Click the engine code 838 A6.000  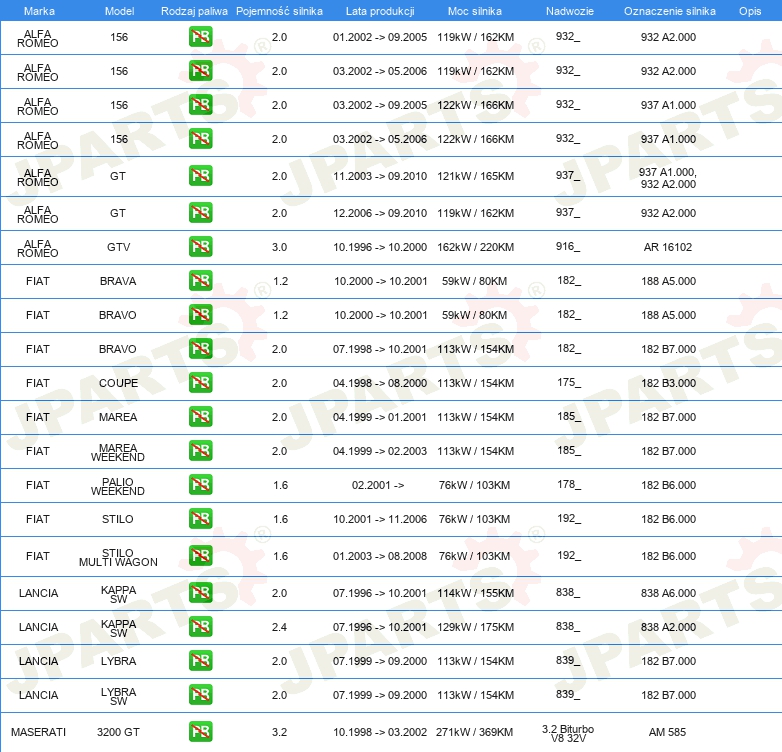pyautogui.click(x=668, y=593)
